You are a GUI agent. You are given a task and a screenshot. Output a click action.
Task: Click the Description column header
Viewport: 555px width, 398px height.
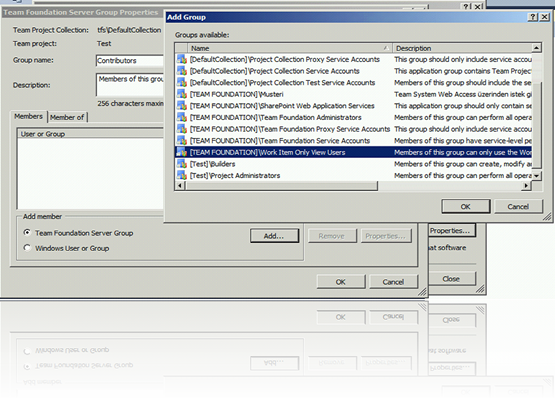pyautogui.click(x=462, y=48)
